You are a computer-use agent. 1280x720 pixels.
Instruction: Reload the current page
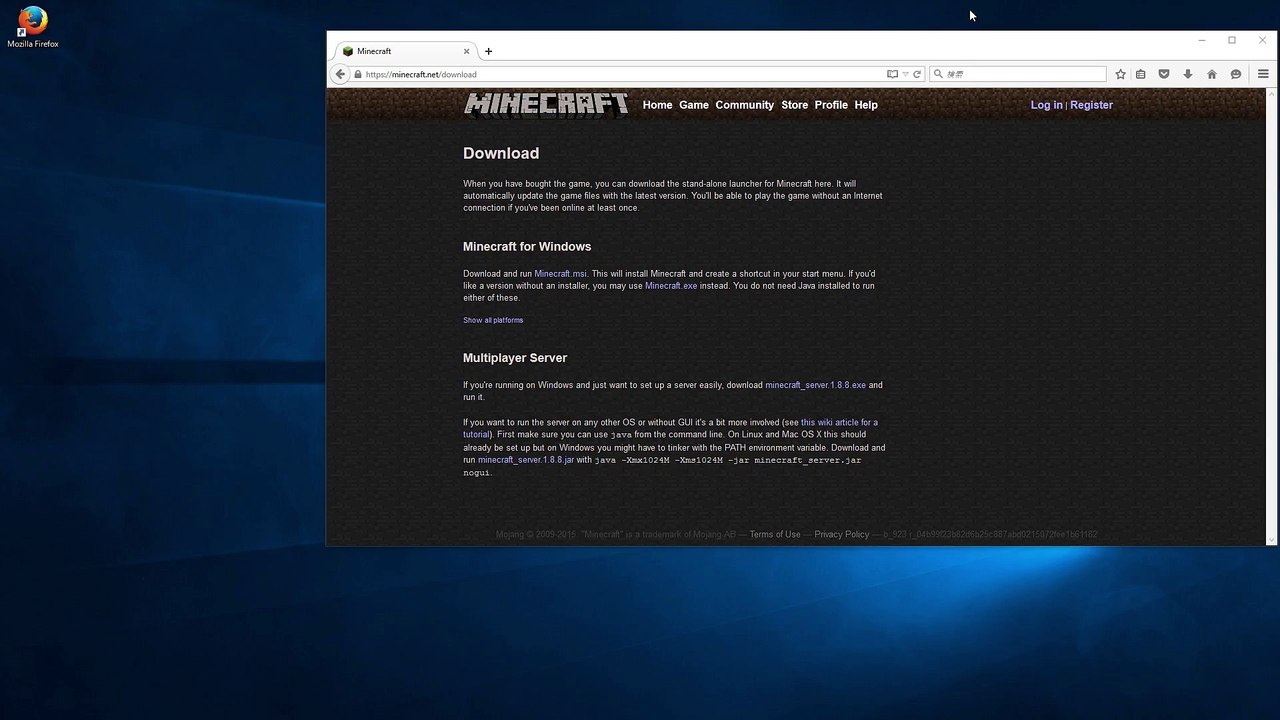tap(916, 74)
